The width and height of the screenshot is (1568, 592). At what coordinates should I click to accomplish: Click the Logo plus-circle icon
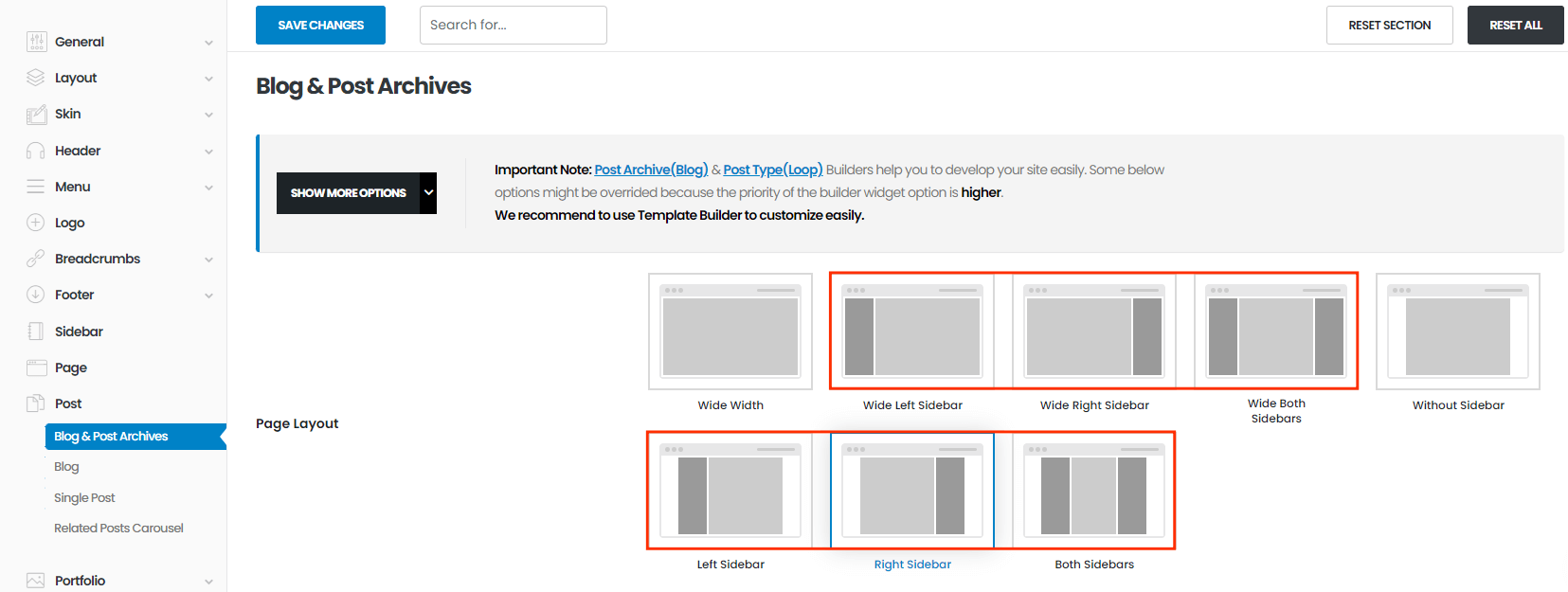[x=36, y=223]
